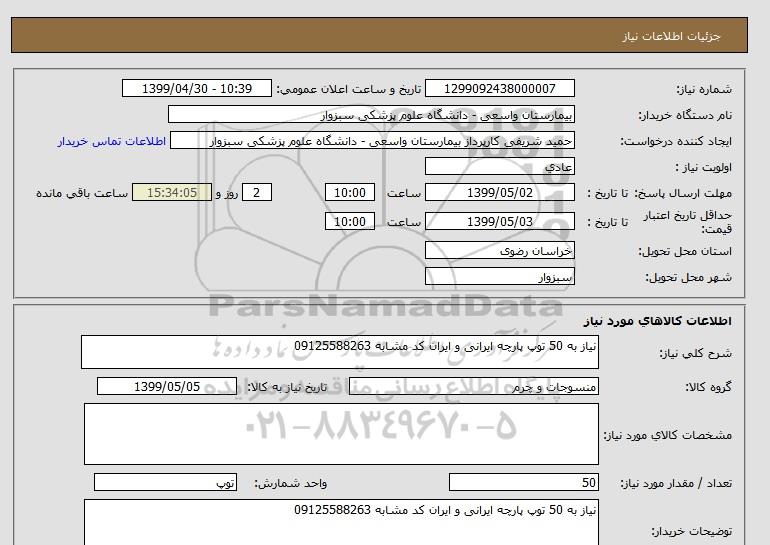Click the توضیحات خریدار text area
Viewport: 770px width, 545px height.
pos(341,522)
